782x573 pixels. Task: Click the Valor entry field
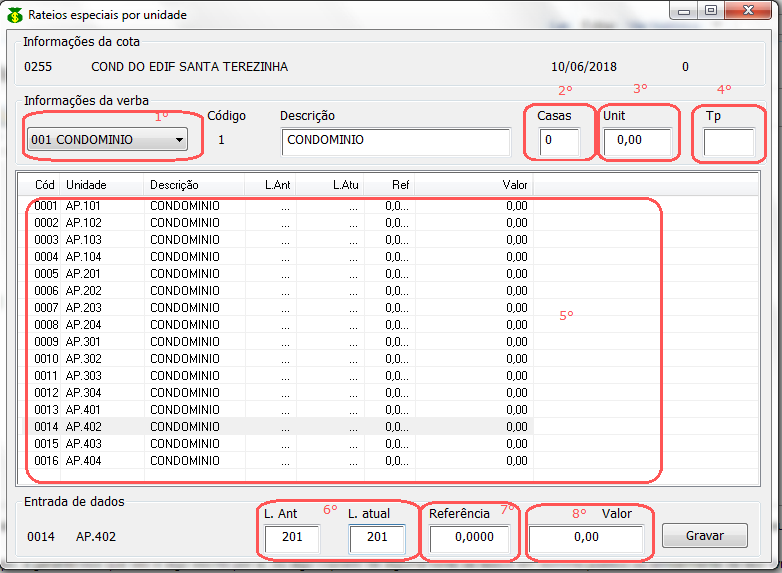[x=587, y=539]
